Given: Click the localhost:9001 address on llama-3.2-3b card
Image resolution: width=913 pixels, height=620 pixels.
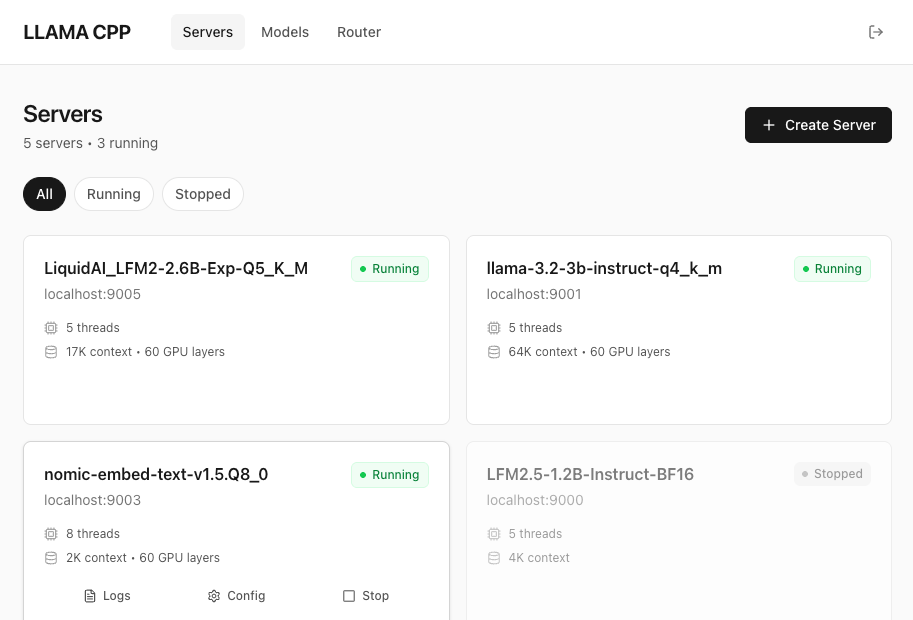Looking at the screenshot, I should pos(535,293).
